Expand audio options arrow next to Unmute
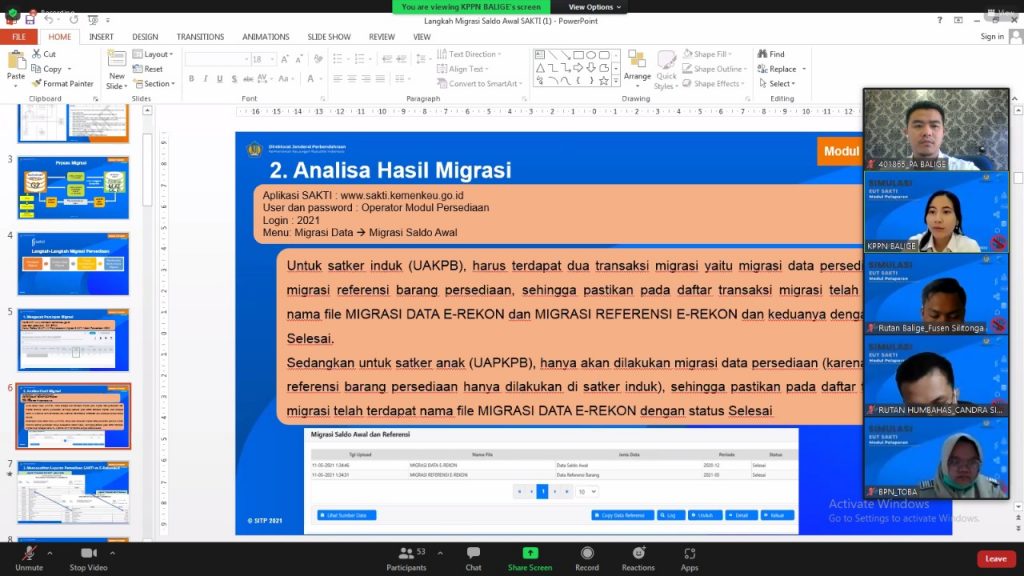 coord(51,552)
